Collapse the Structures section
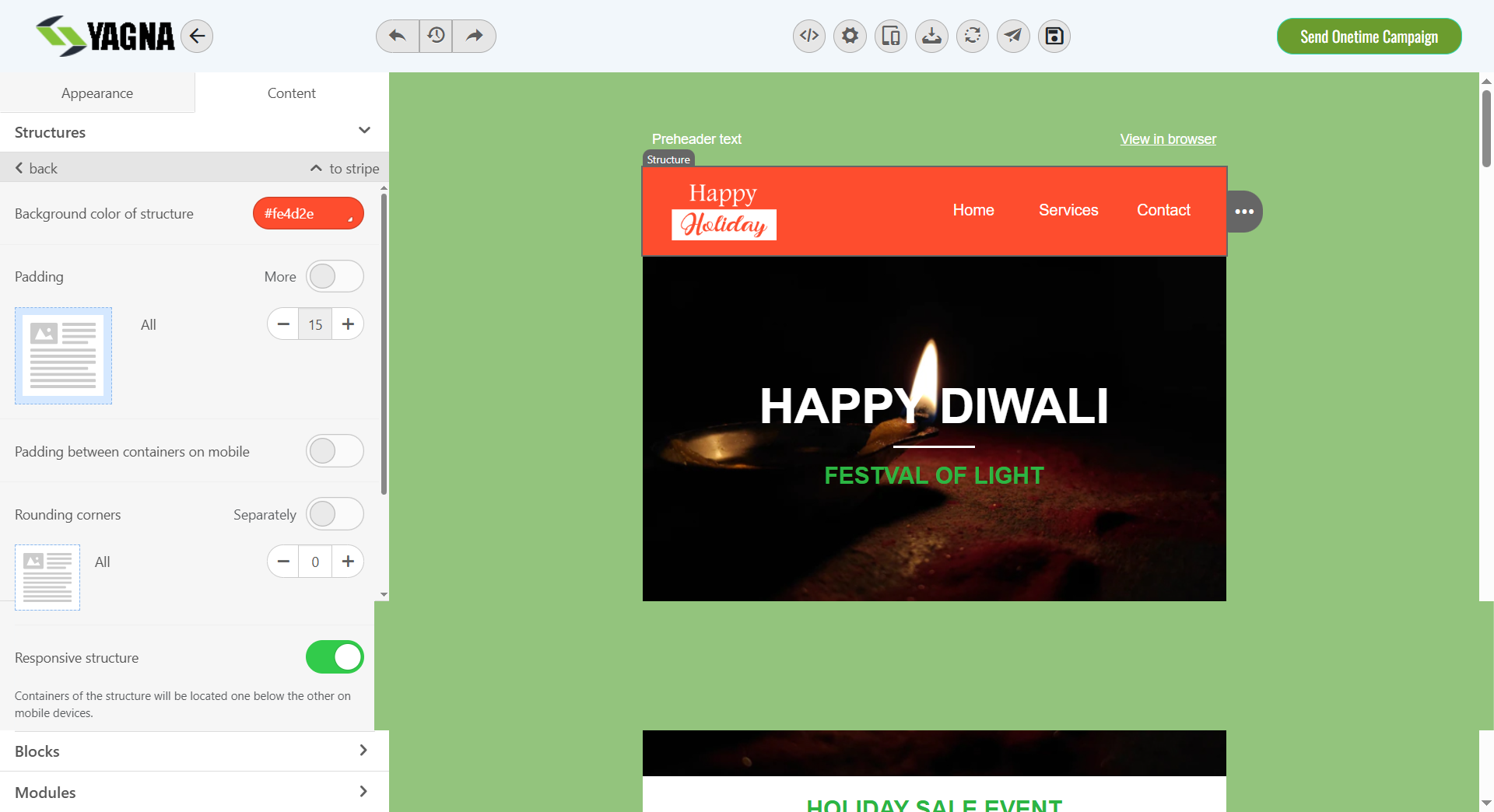This screenshot has width=1494, height=812. tap(364, 131)
